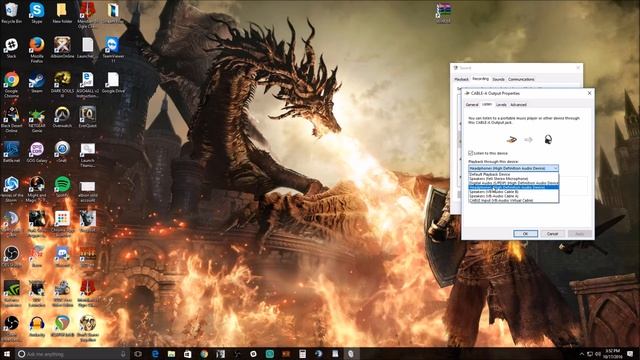Select the Black Desert Online desktop shortcut
640x360 pixels.
pos(11,119)
